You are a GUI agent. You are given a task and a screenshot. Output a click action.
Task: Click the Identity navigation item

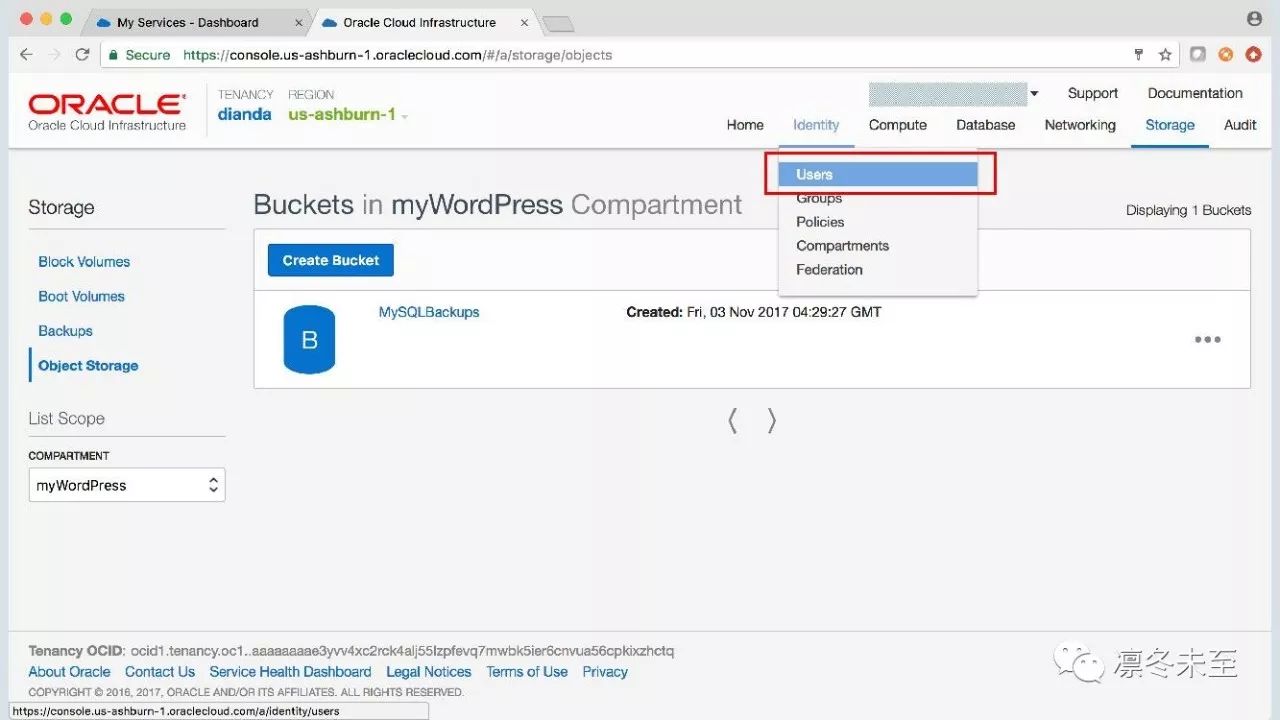tap(816, 125)
